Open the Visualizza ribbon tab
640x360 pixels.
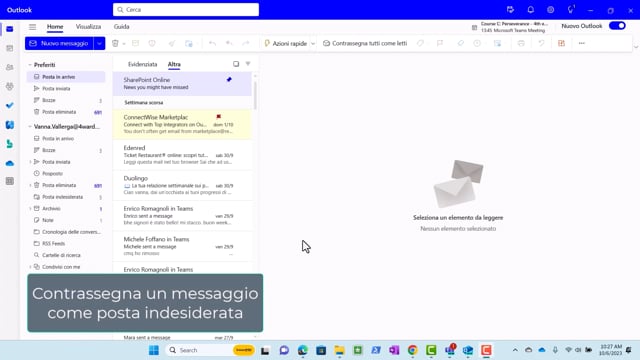(88, 27)
